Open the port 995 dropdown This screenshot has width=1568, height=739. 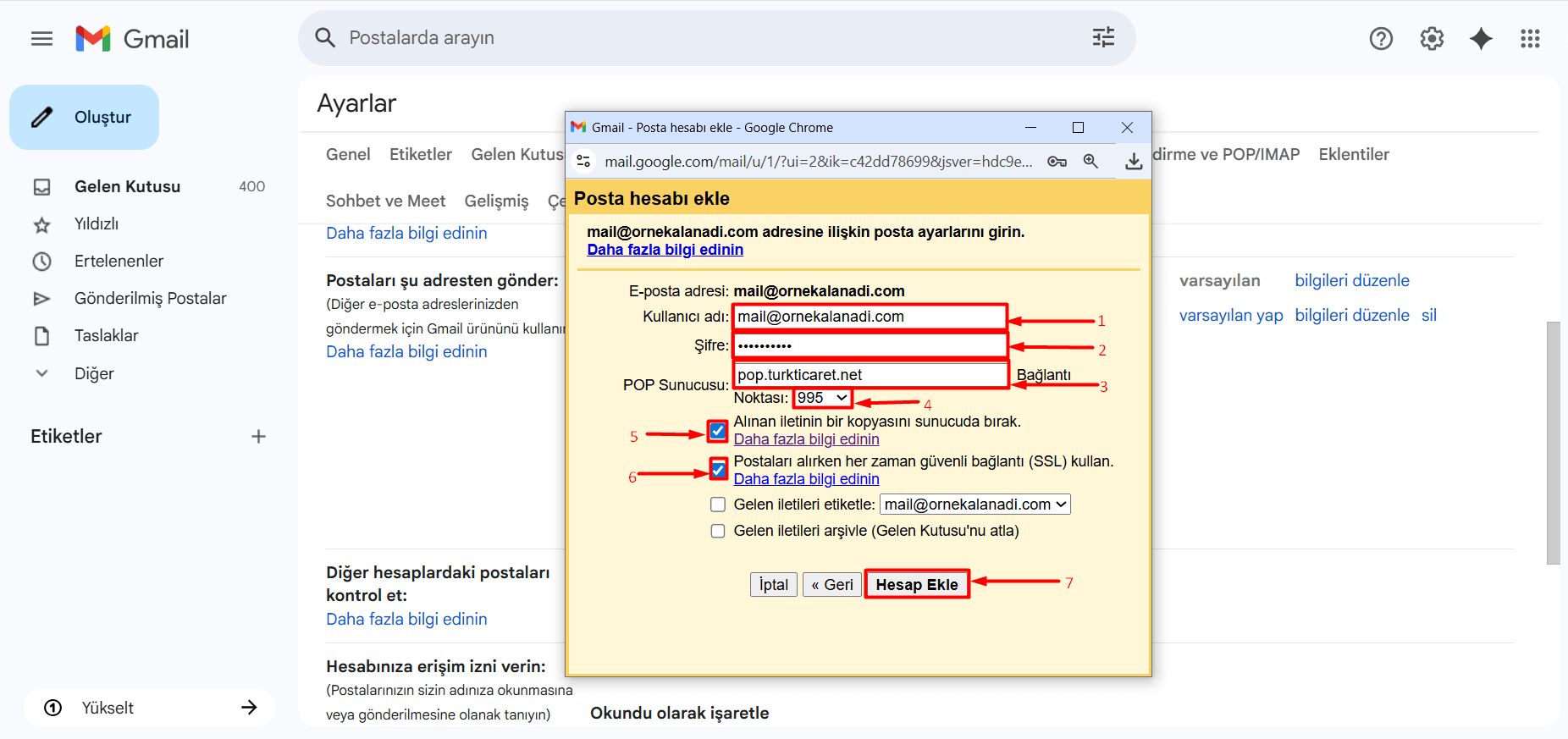822,398
